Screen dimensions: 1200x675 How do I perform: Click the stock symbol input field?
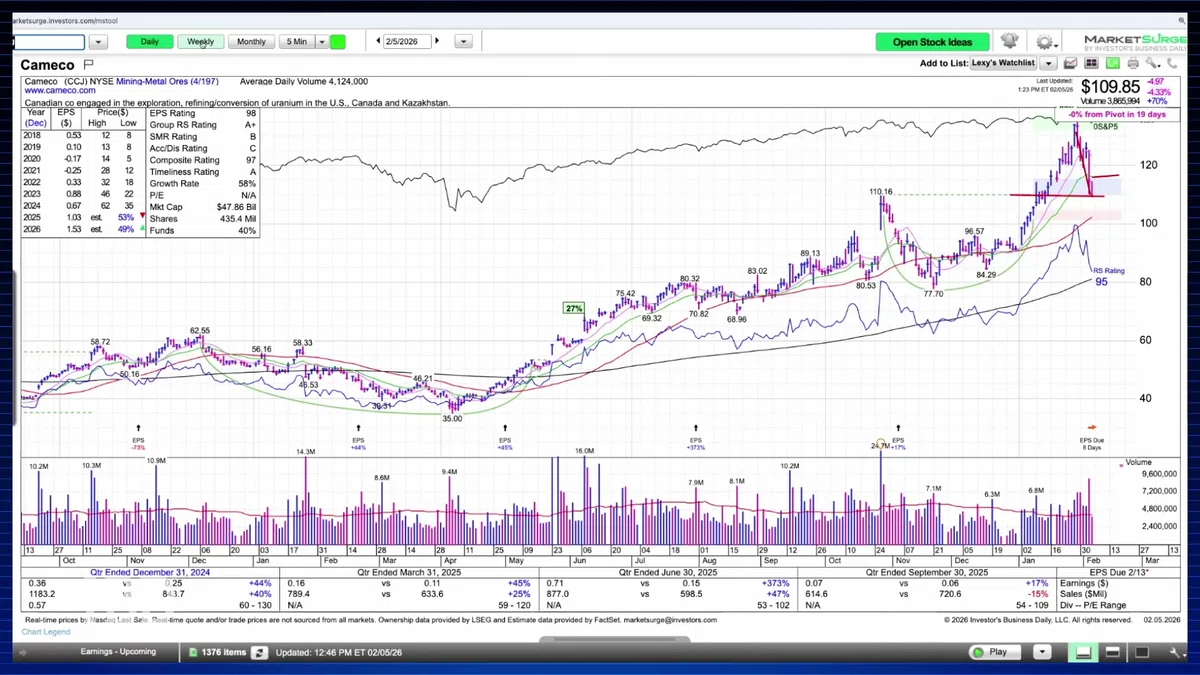pyautogui.click(x=49, y=42)
